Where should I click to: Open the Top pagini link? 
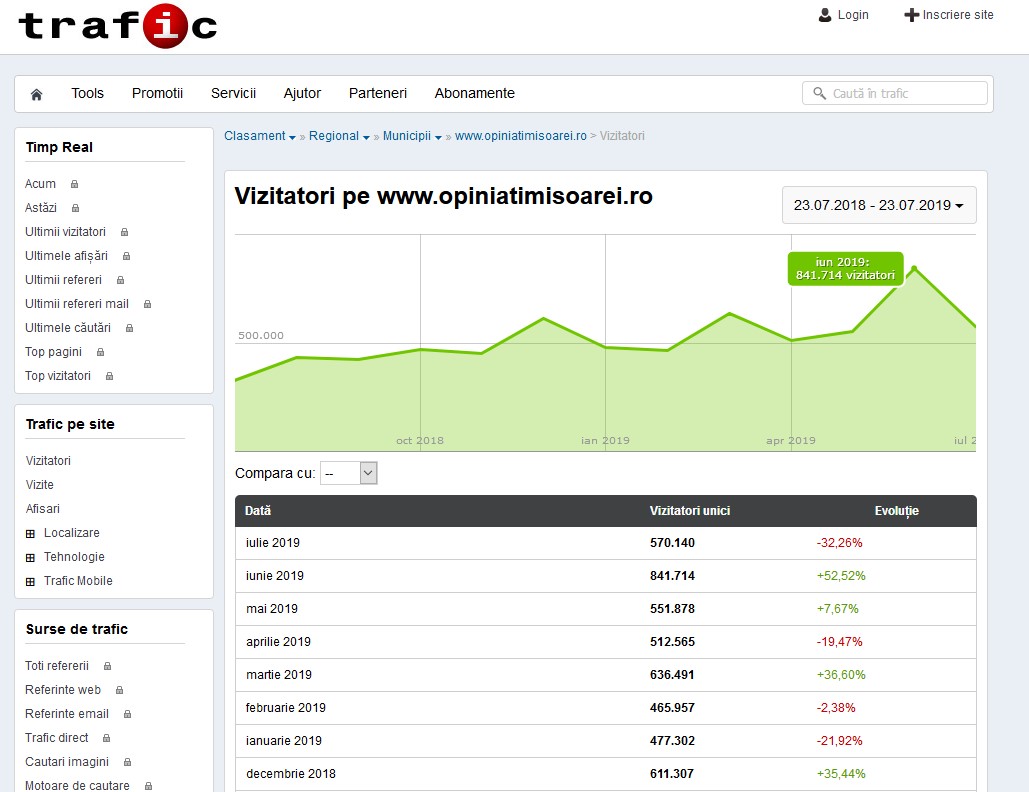(x=53, y=352)
